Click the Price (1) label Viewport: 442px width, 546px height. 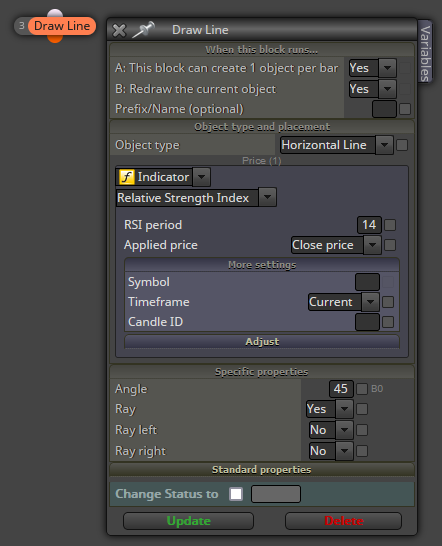pos(262,161)
